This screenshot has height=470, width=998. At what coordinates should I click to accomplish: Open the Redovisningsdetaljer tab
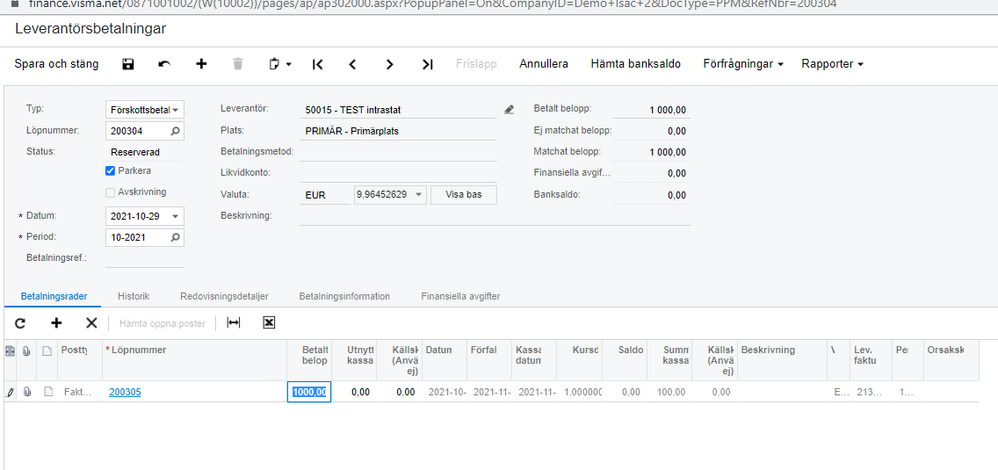pyautogui.click(x=224, y=296)
